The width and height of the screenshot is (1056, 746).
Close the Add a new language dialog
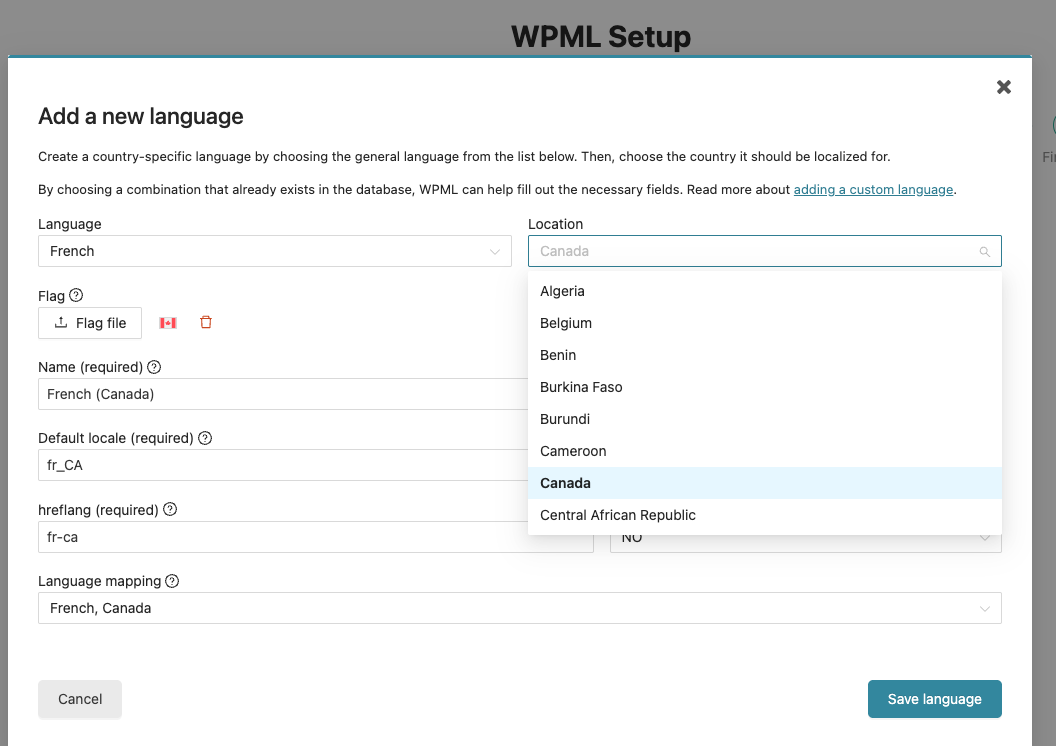pos(1004,87)
